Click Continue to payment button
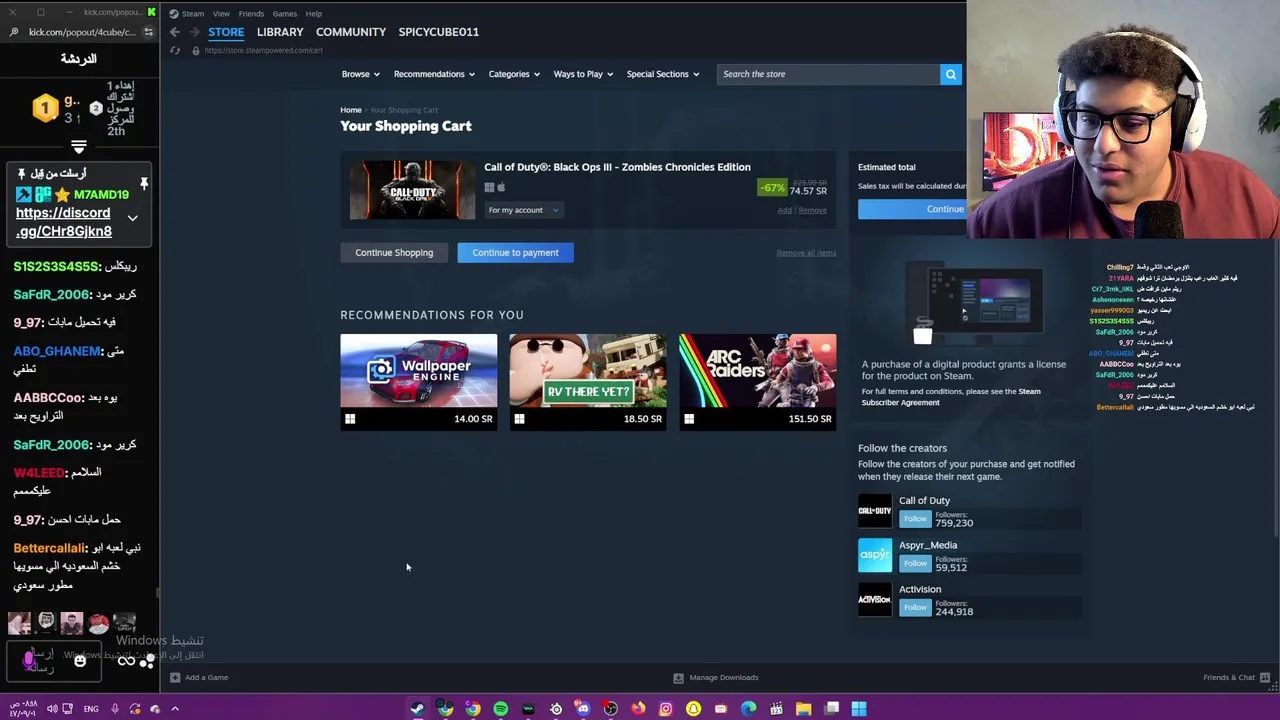Screen dimensions: 1280x720 515,252
